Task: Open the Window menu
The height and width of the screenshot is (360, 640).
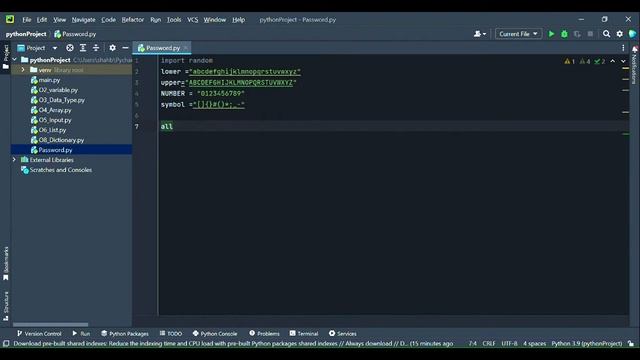Action: pos(215,20)
